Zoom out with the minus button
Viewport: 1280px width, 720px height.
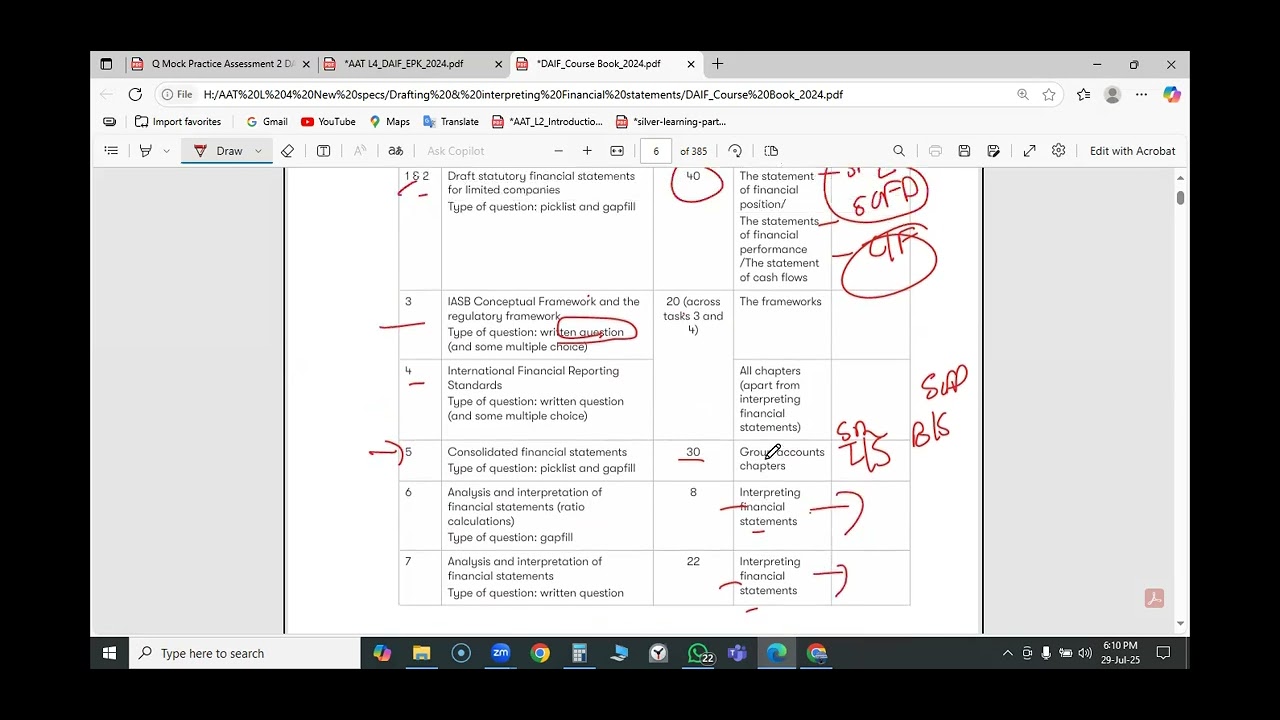click(558, 151)
